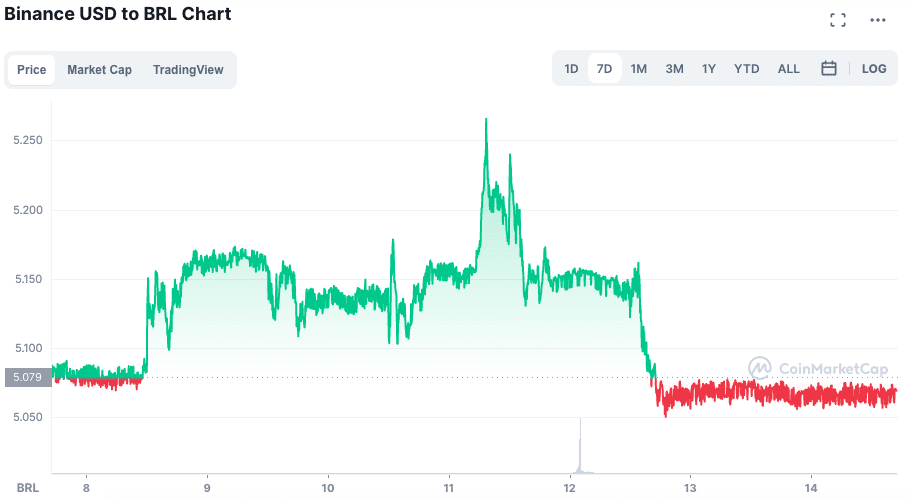The image size is (909, 499).
Task: Select the 7D time range
Action: coord(604,69)
